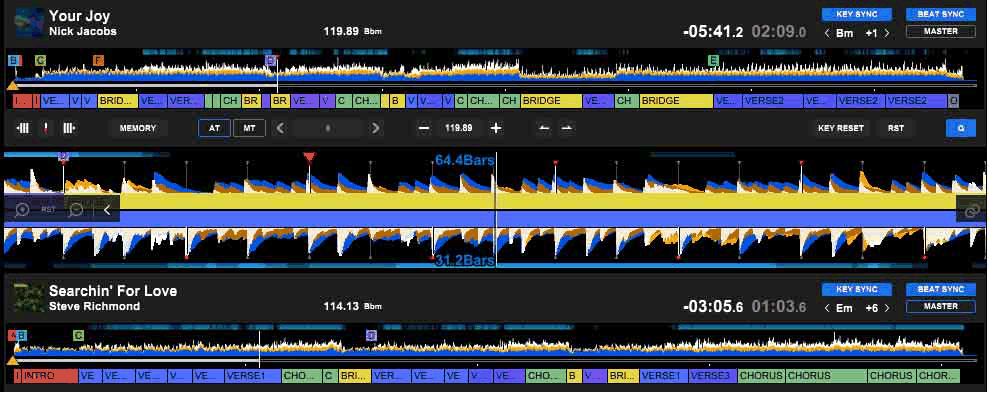Reset waveform zoom with small RST label
The image size is (989, 394).
point(49,209)
